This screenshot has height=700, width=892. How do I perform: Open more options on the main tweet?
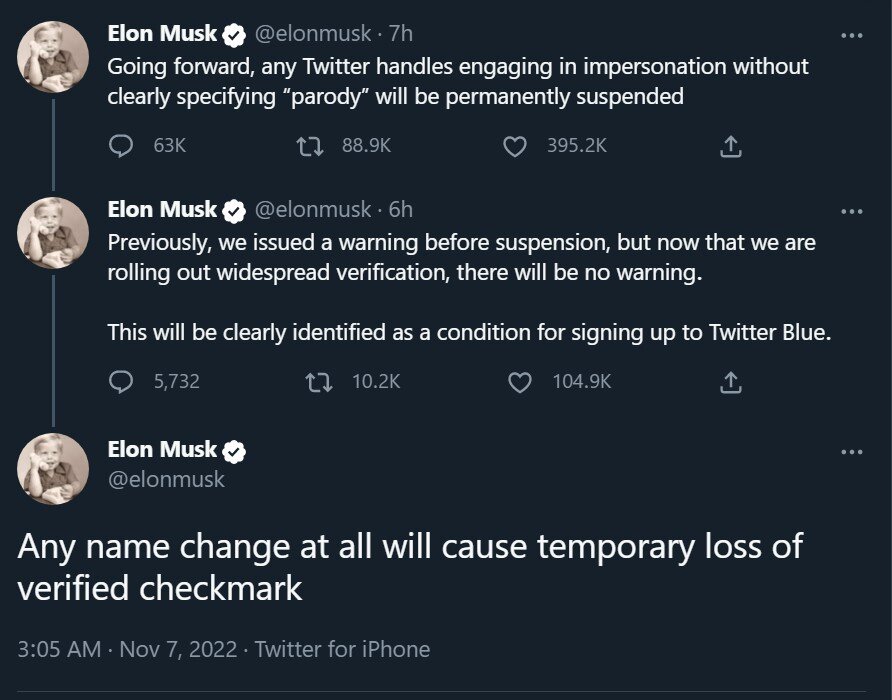pos(852,452)
